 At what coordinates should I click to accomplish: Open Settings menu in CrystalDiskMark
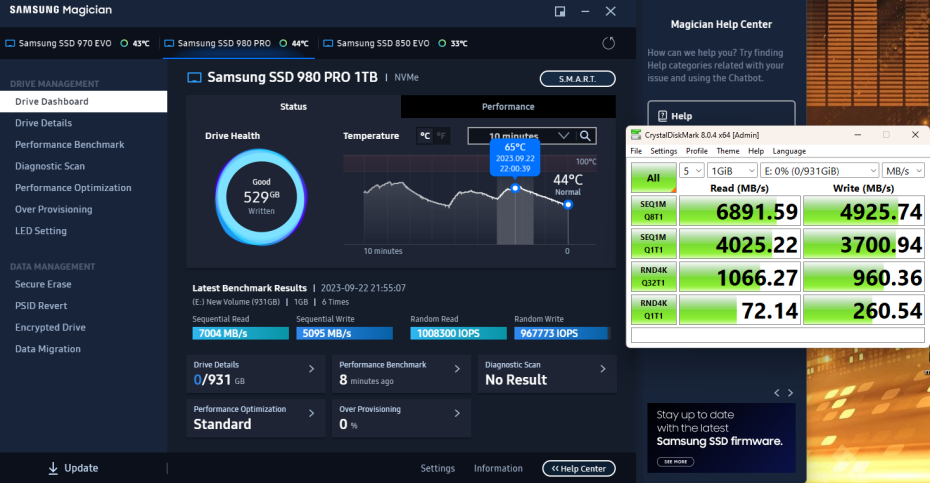coord(664,151)
